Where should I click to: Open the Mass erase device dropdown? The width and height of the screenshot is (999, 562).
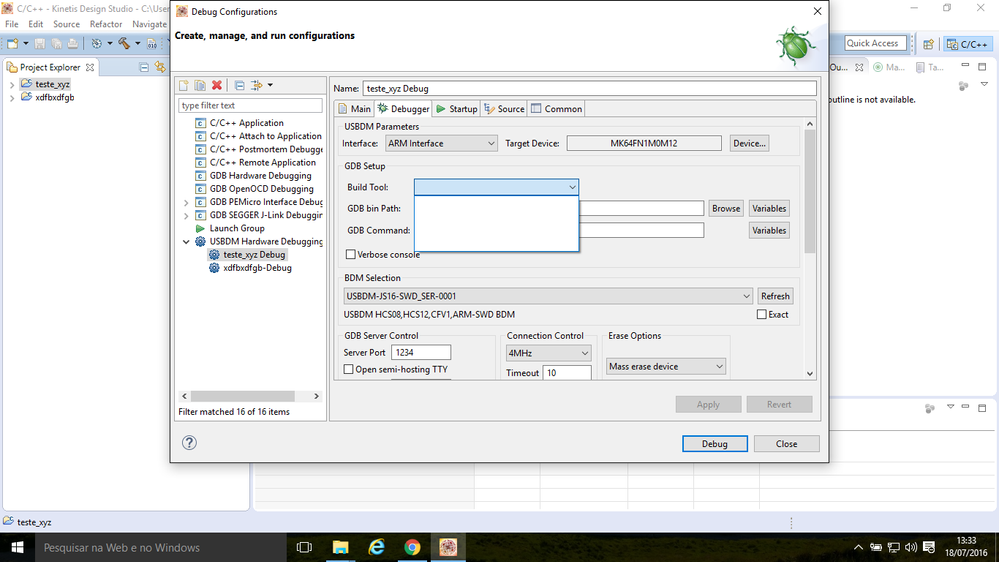click(665, 366)
